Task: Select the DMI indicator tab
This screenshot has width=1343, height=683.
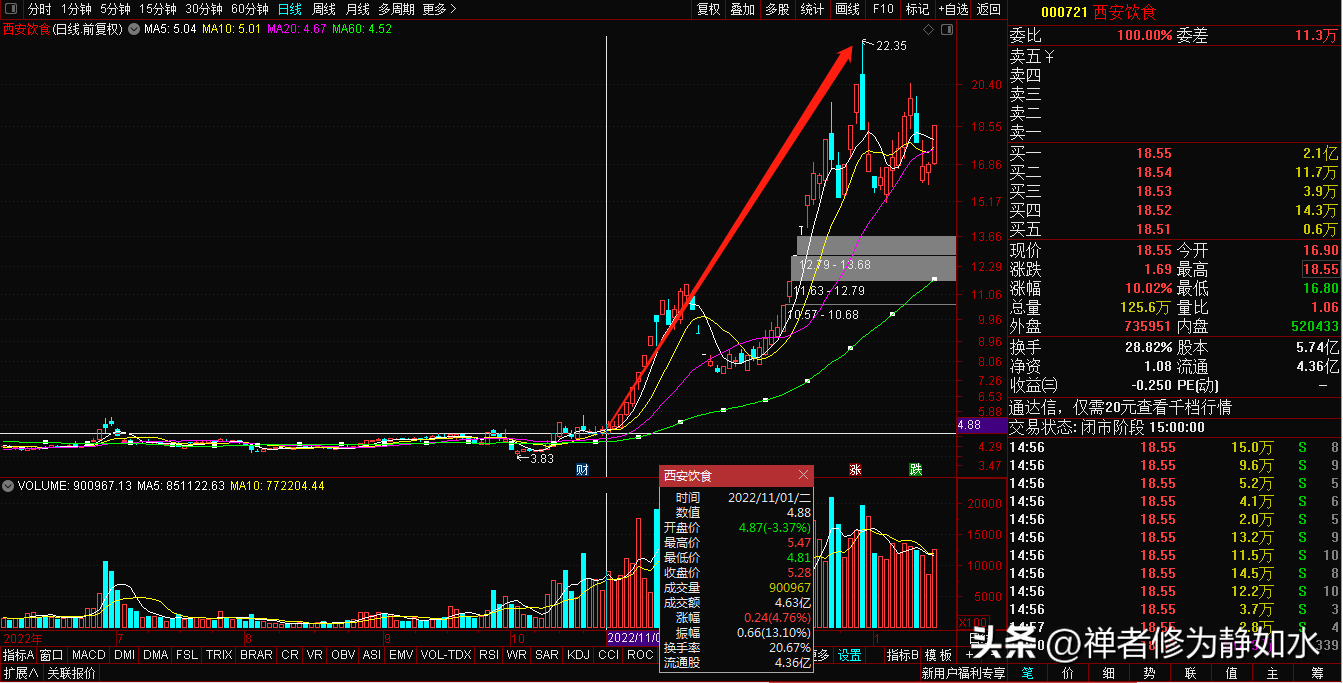Action: tap(124, 655)
